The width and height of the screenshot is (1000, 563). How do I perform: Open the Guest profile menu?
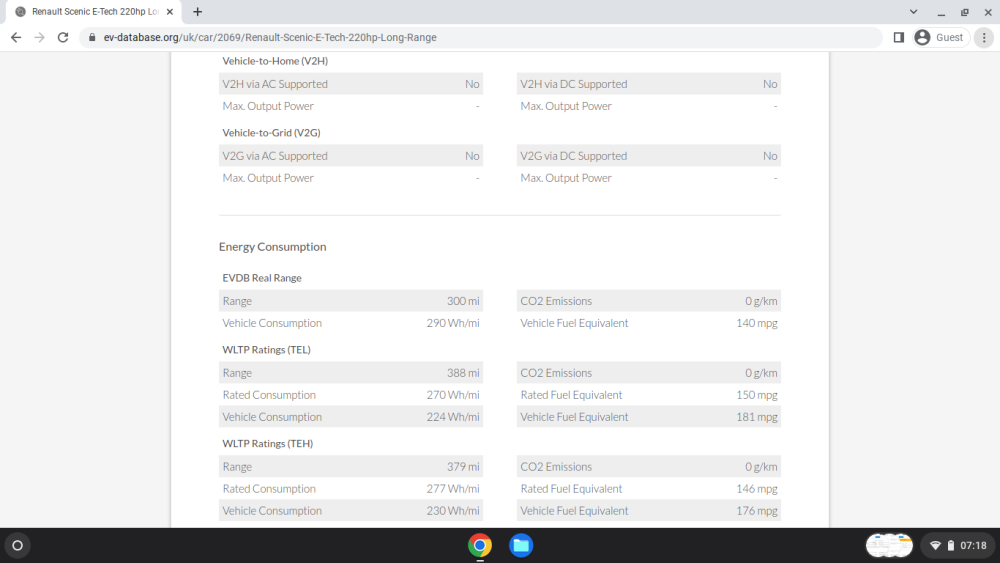click(940, 38)
